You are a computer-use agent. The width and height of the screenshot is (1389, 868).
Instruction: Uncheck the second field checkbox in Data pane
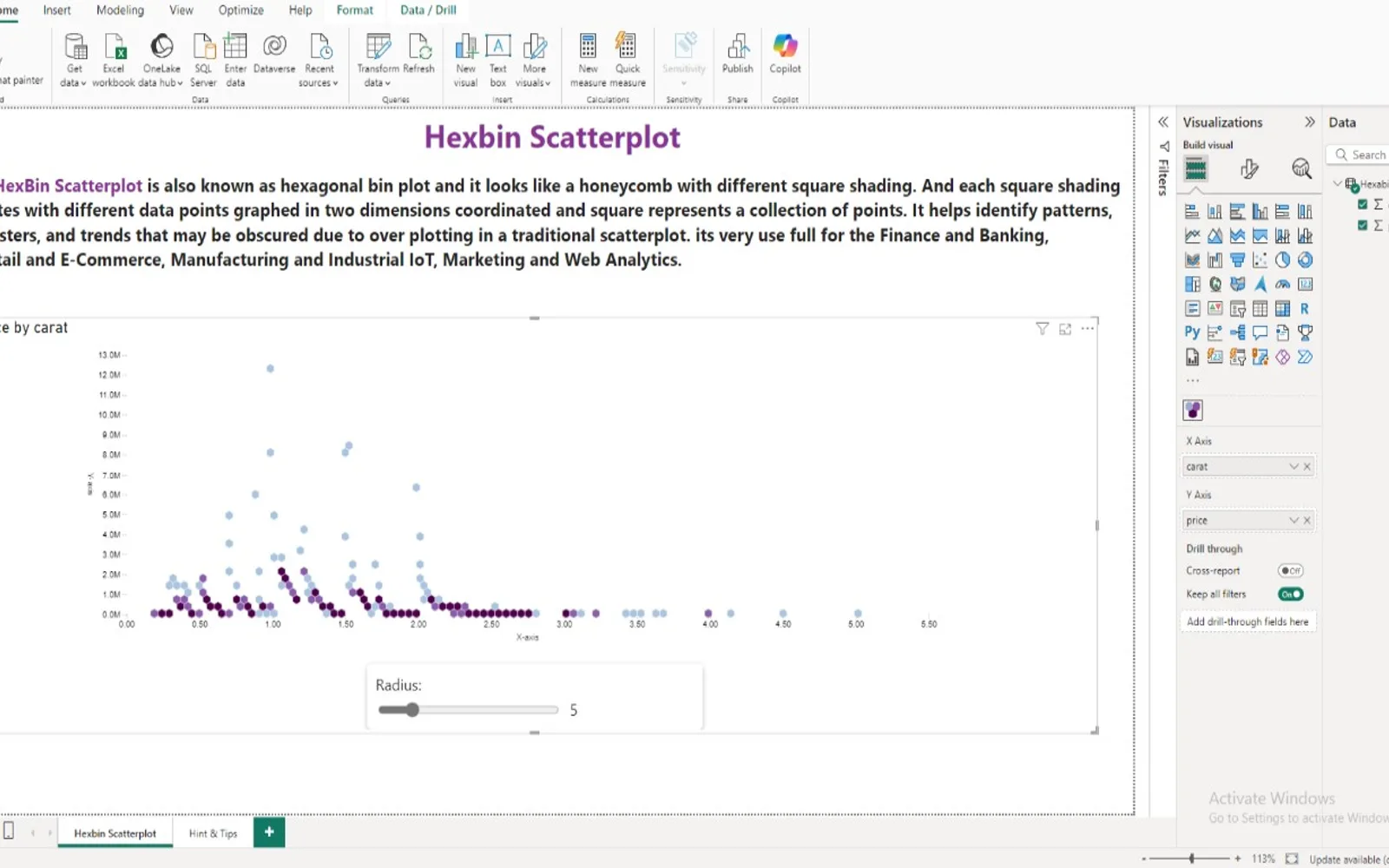[1362, 225]
